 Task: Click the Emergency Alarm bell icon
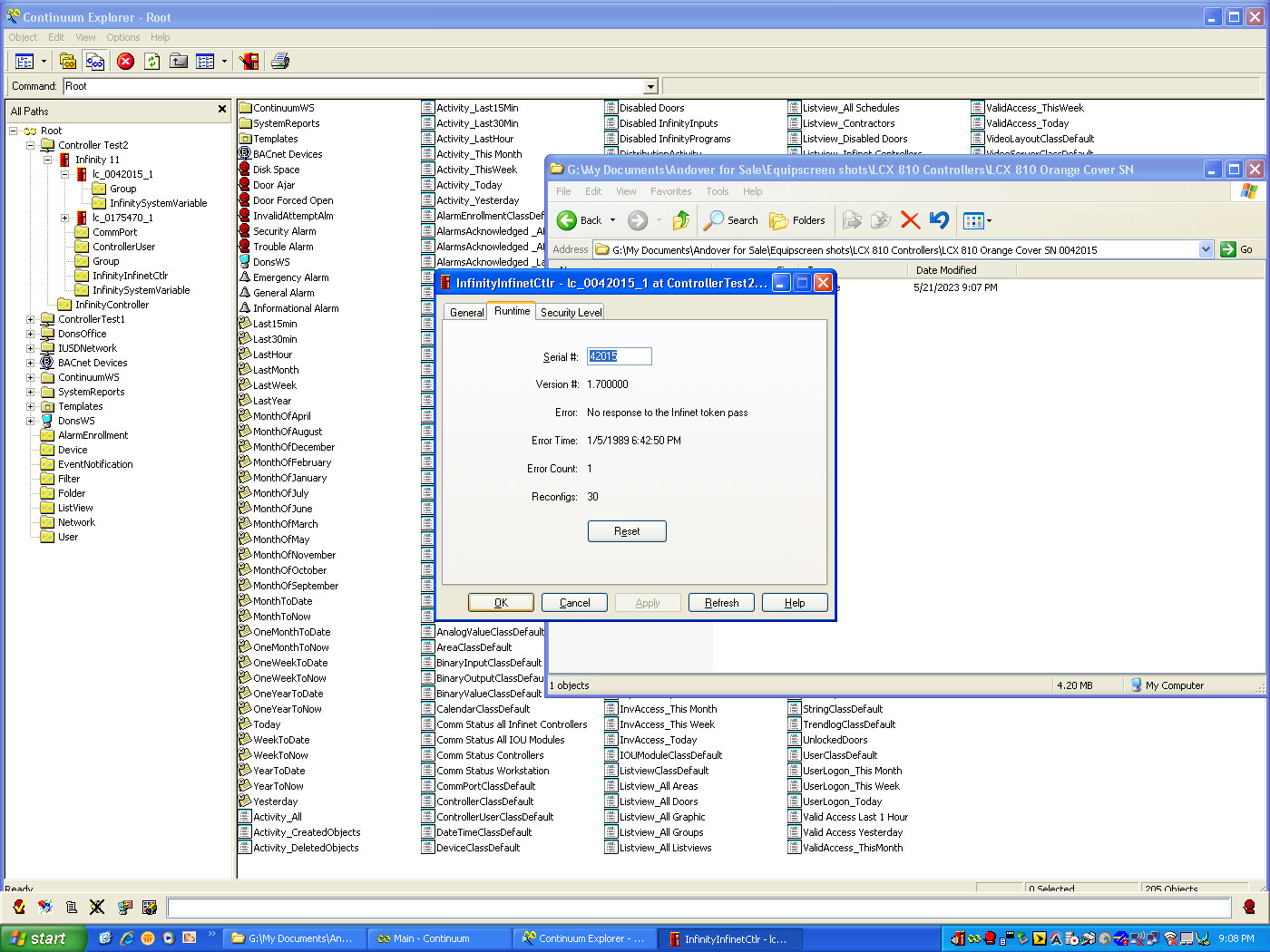tap(245, 277)
